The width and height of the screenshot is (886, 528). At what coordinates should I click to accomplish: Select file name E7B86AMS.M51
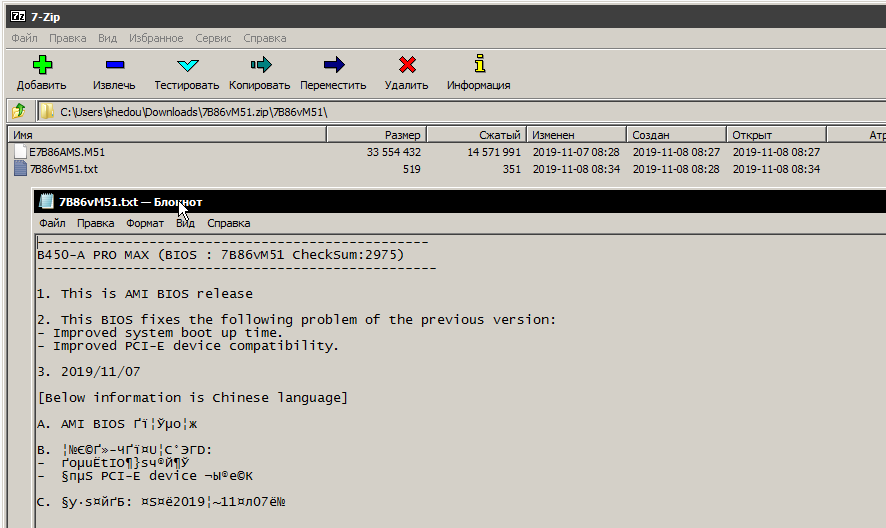[x=67, y=152]
